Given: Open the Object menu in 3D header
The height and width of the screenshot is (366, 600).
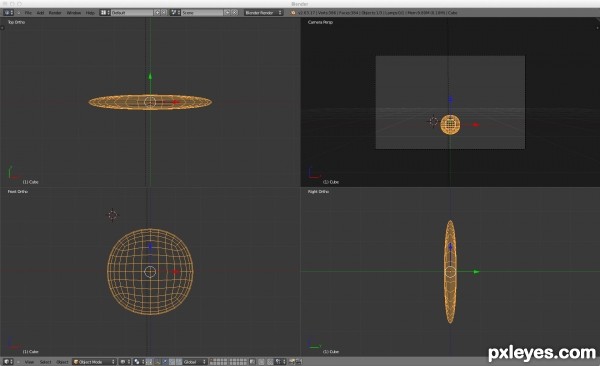Looking at the screenshot, I should 62,362.
